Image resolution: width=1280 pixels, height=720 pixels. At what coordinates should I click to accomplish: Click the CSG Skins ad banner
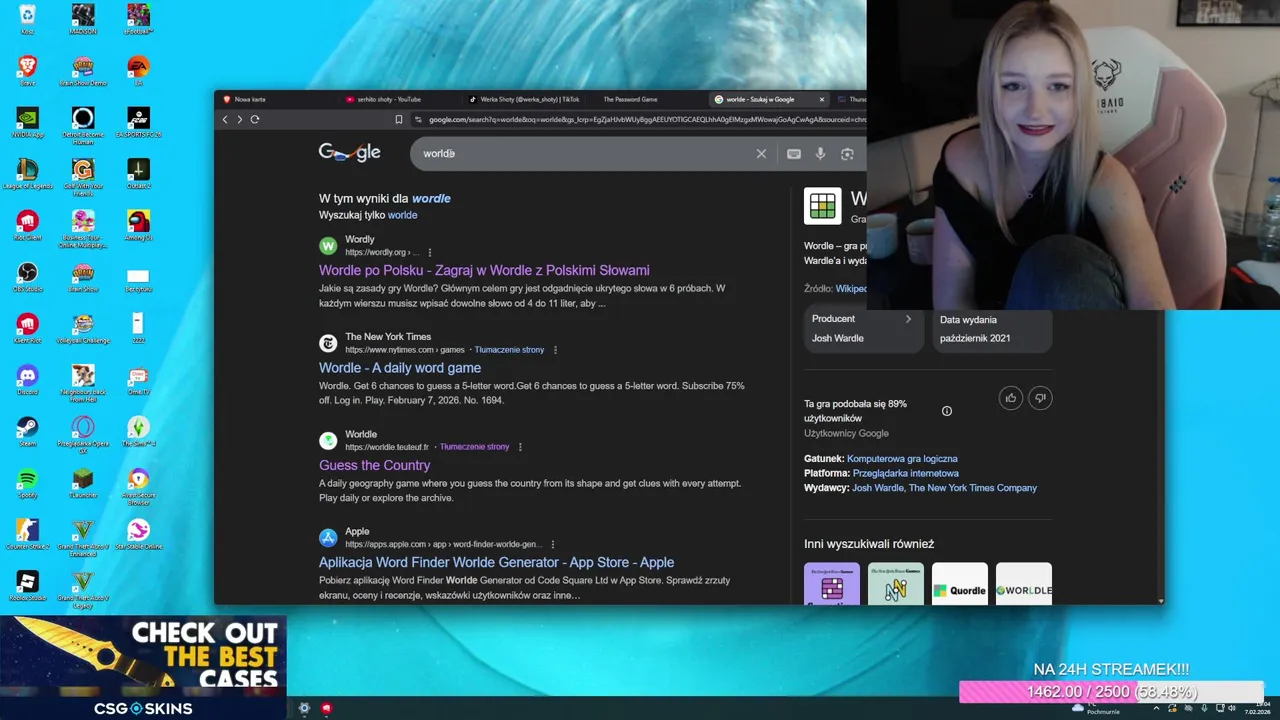coord(143,667)
